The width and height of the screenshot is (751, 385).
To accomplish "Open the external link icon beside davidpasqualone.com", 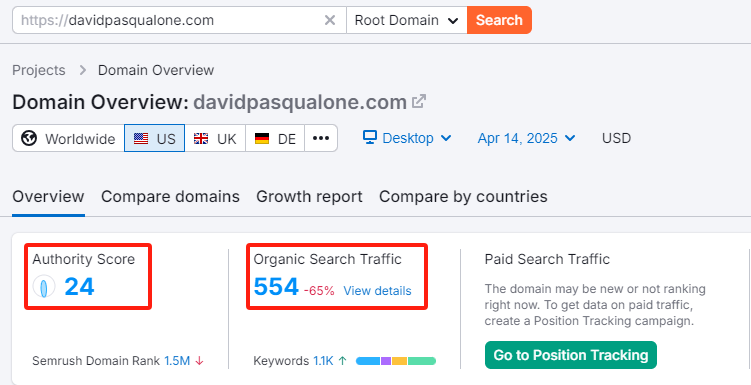I will tap(419, 102).
